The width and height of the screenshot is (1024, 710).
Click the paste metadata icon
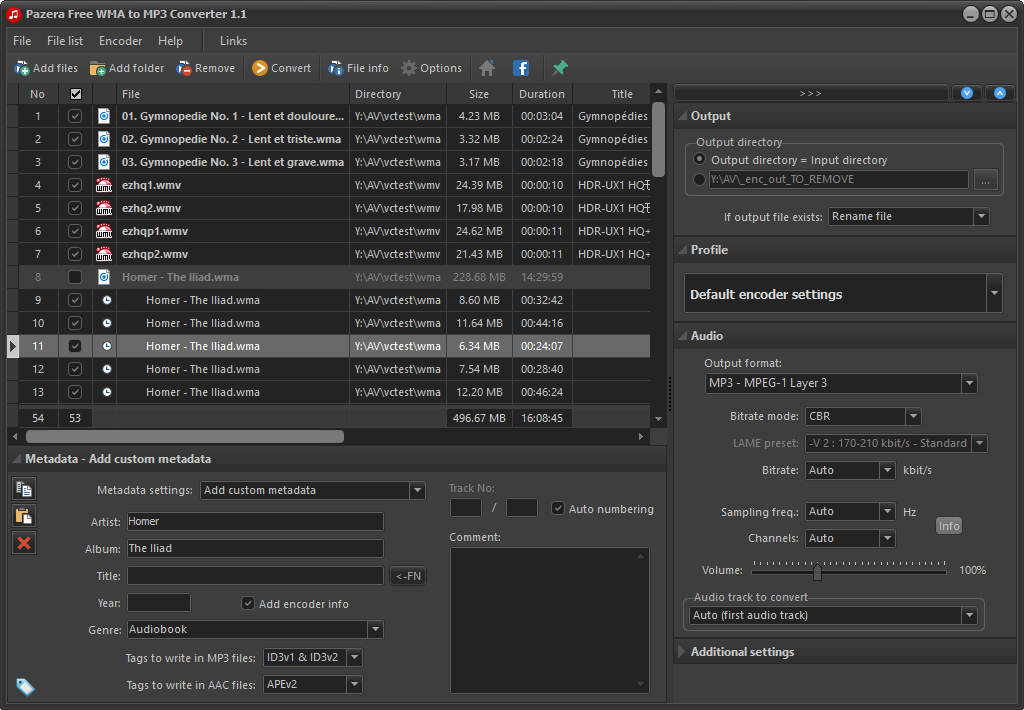24,516
